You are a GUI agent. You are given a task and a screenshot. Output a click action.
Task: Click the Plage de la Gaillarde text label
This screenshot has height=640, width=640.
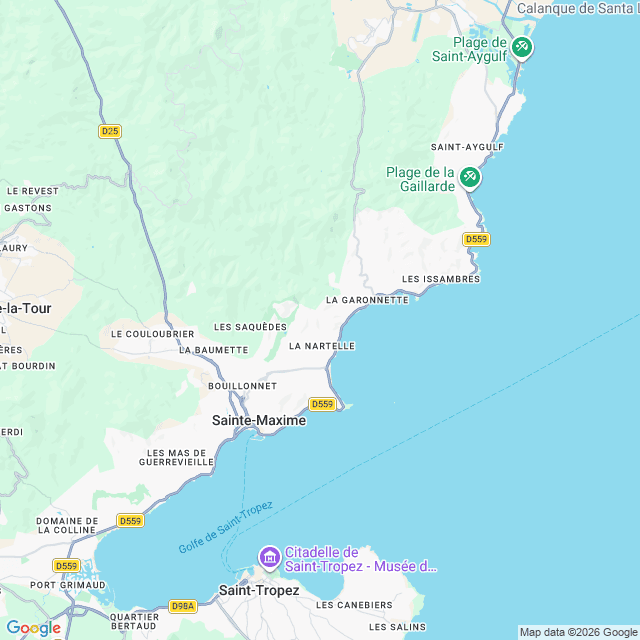click(x=420, y=179)
